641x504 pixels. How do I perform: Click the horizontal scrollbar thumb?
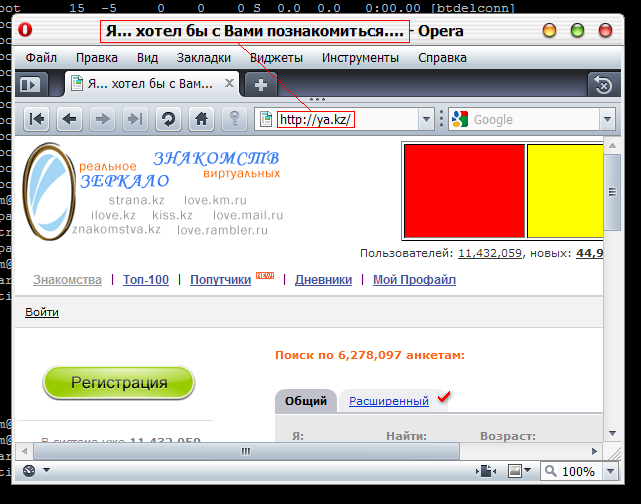pyautogui.click(x=246, y=451)
